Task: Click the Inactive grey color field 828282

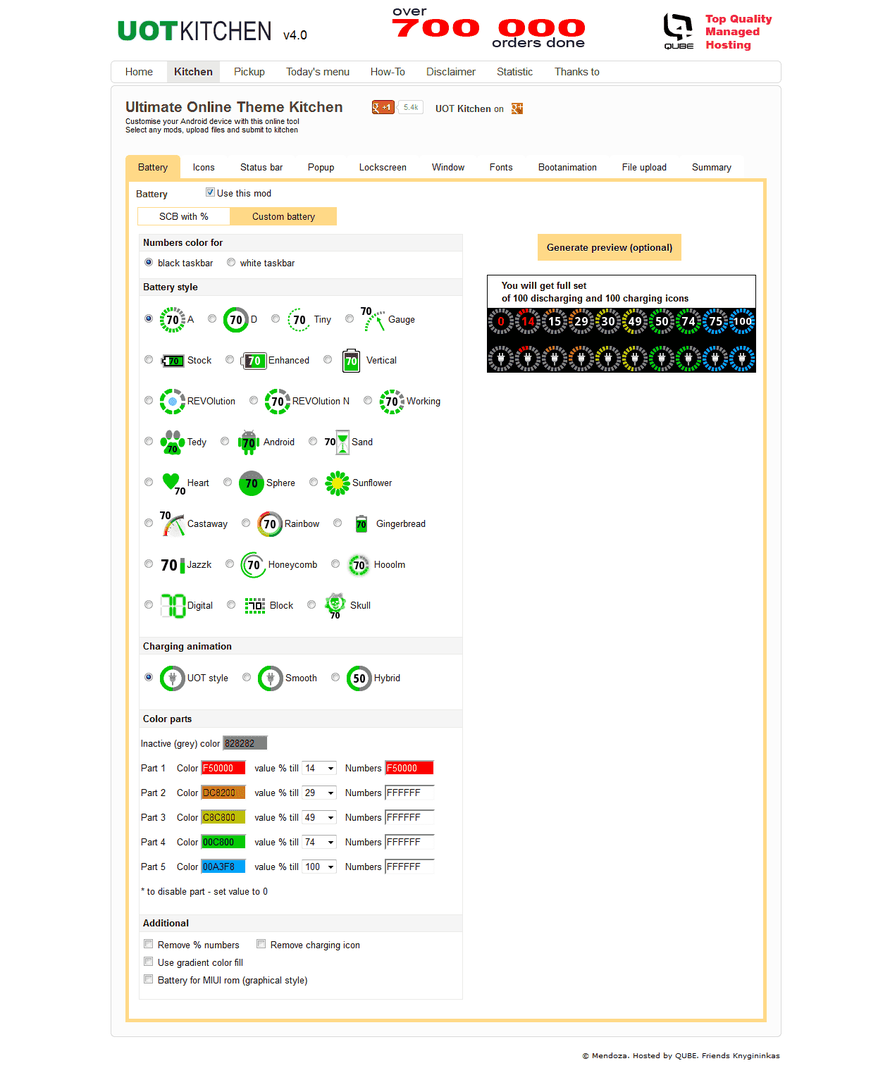Action: click(x=245, y=743)
